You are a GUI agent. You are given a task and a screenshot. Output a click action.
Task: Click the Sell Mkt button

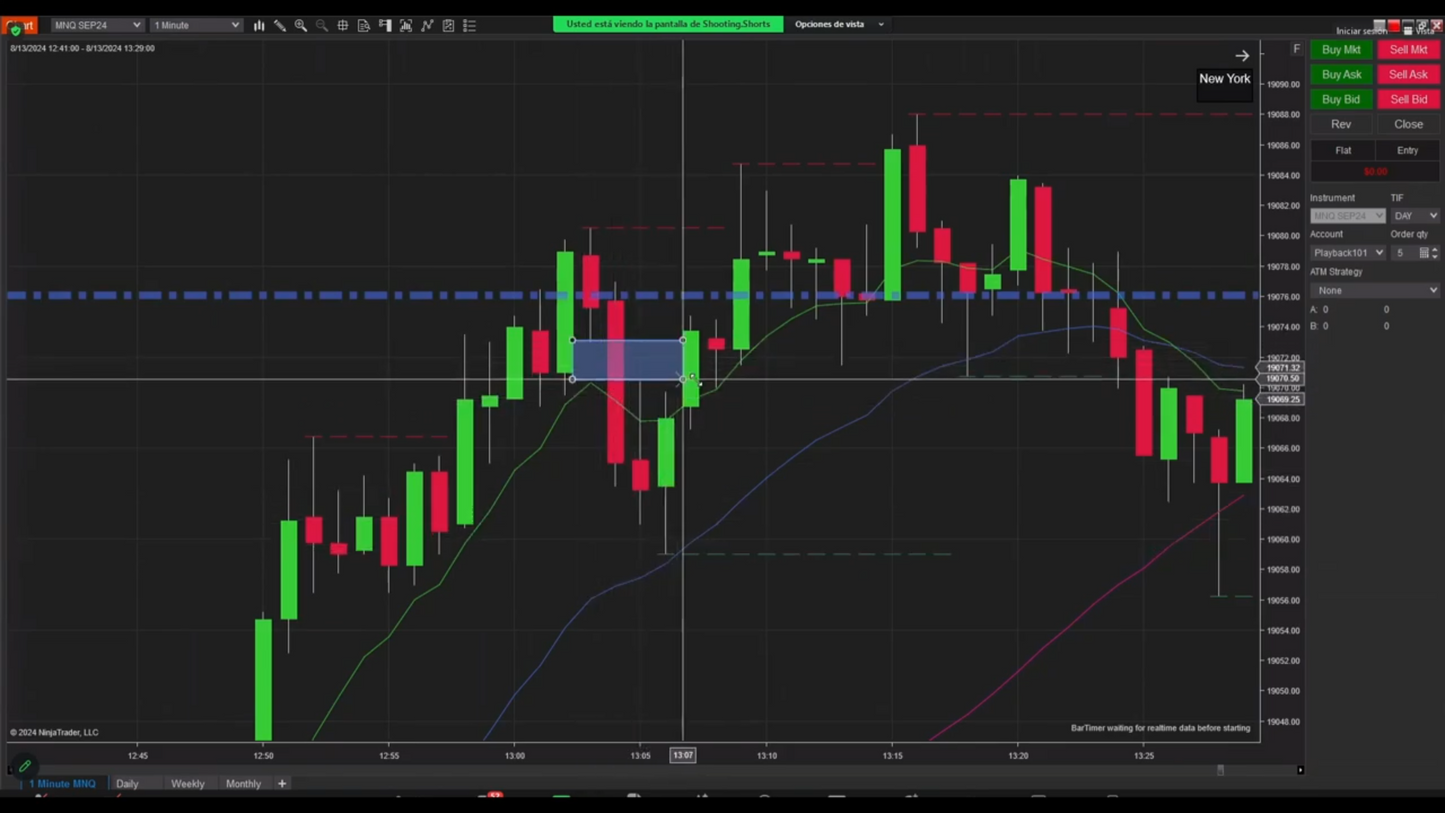pos(1408,50)
